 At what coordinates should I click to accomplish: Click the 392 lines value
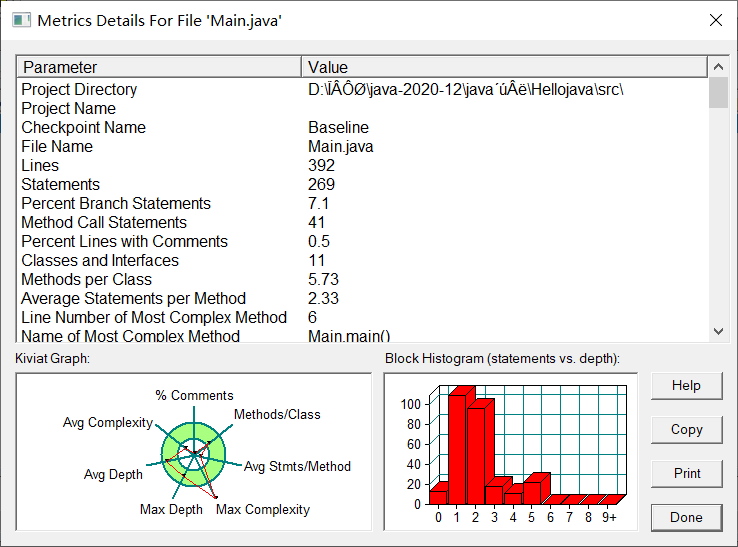pyautogui.click(x=321, y=165)
